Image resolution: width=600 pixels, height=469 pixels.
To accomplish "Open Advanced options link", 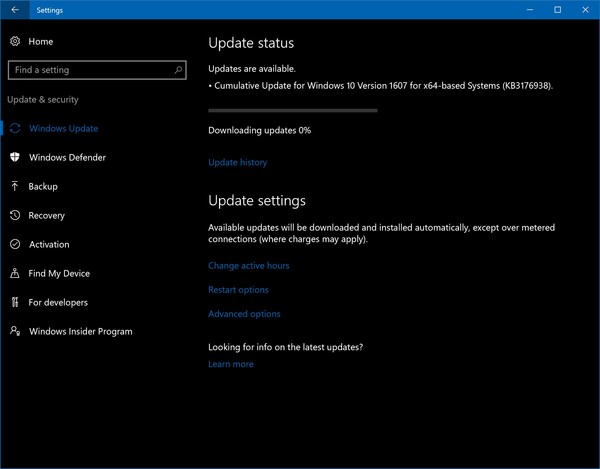I will coord(244,314).
